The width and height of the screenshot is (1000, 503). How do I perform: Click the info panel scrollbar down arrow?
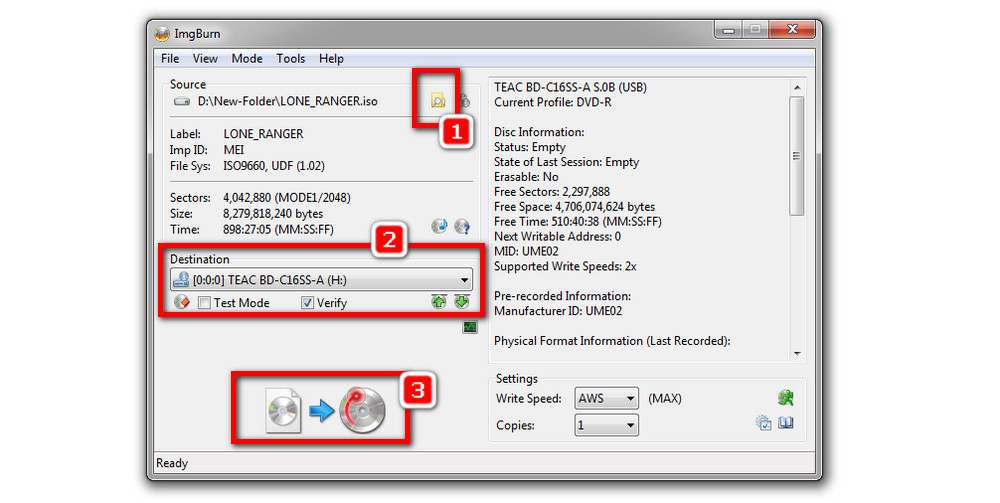(797, 354)
